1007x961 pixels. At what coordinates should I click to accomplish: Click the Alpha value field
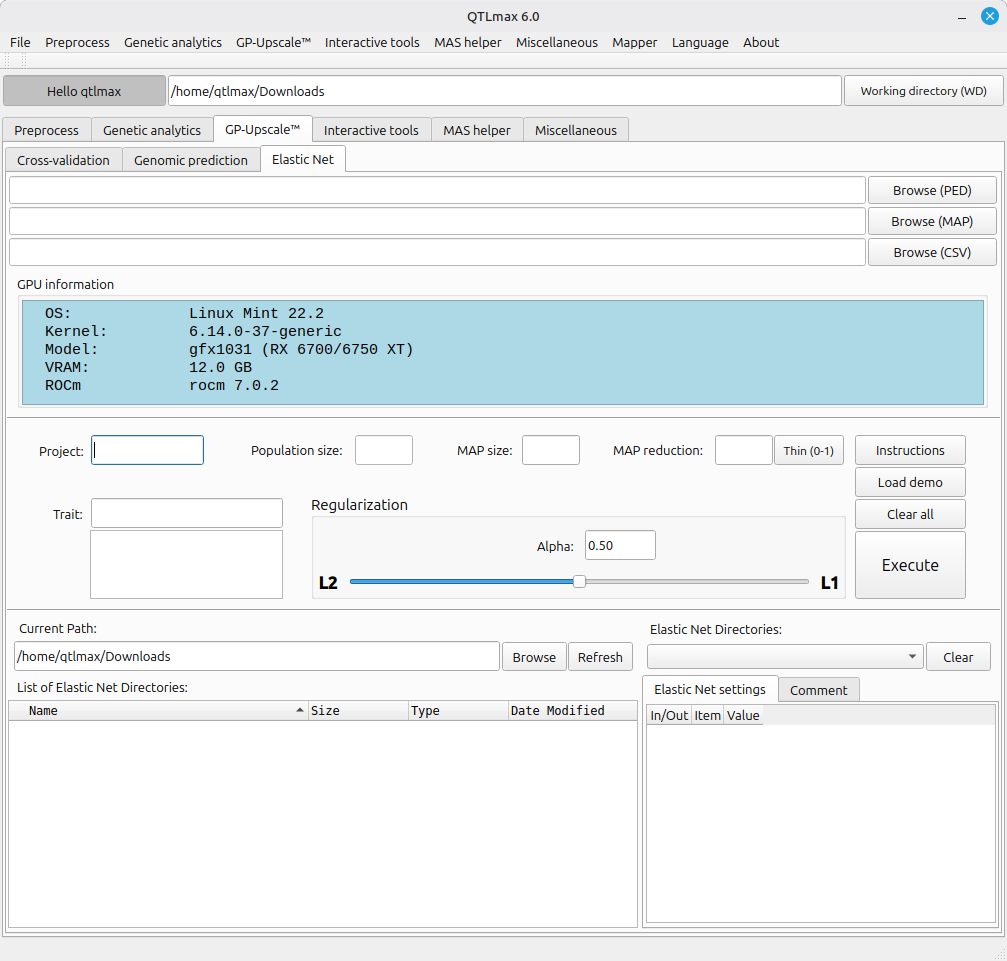tap(619, 545)
